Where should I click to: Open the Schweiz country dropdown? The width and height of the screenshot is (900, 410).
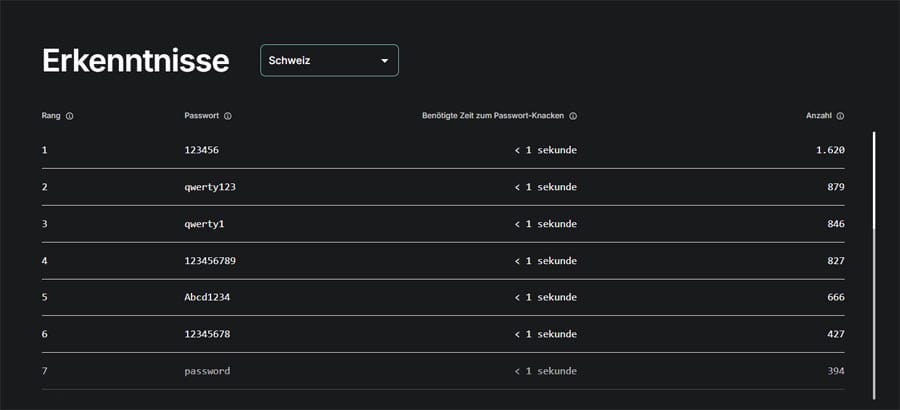point(329,60)
